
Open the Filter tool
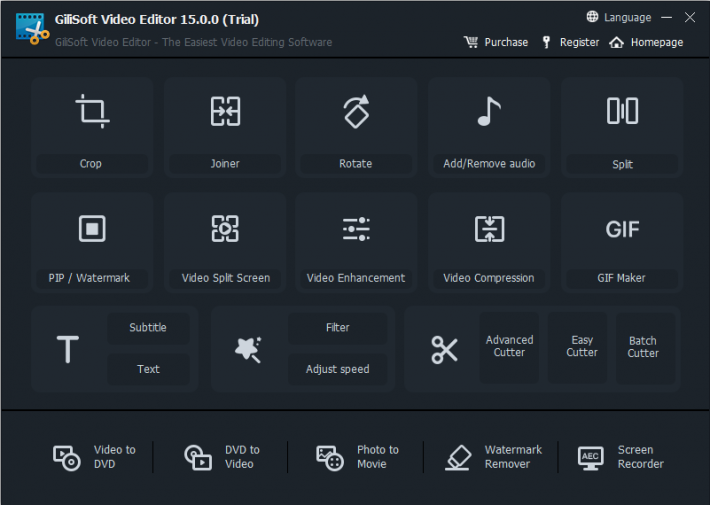338,328
